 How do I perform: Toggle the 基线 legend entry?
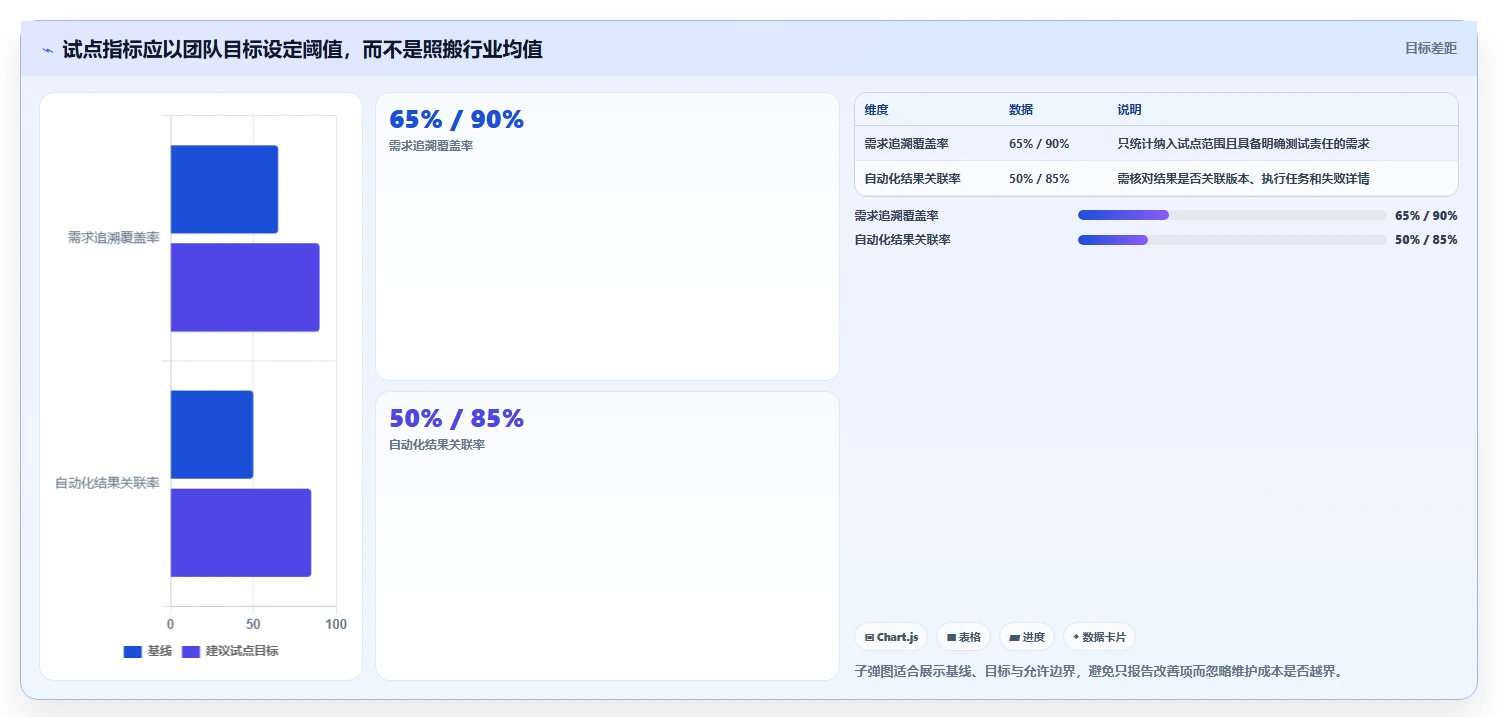click(x=148, y=651)
